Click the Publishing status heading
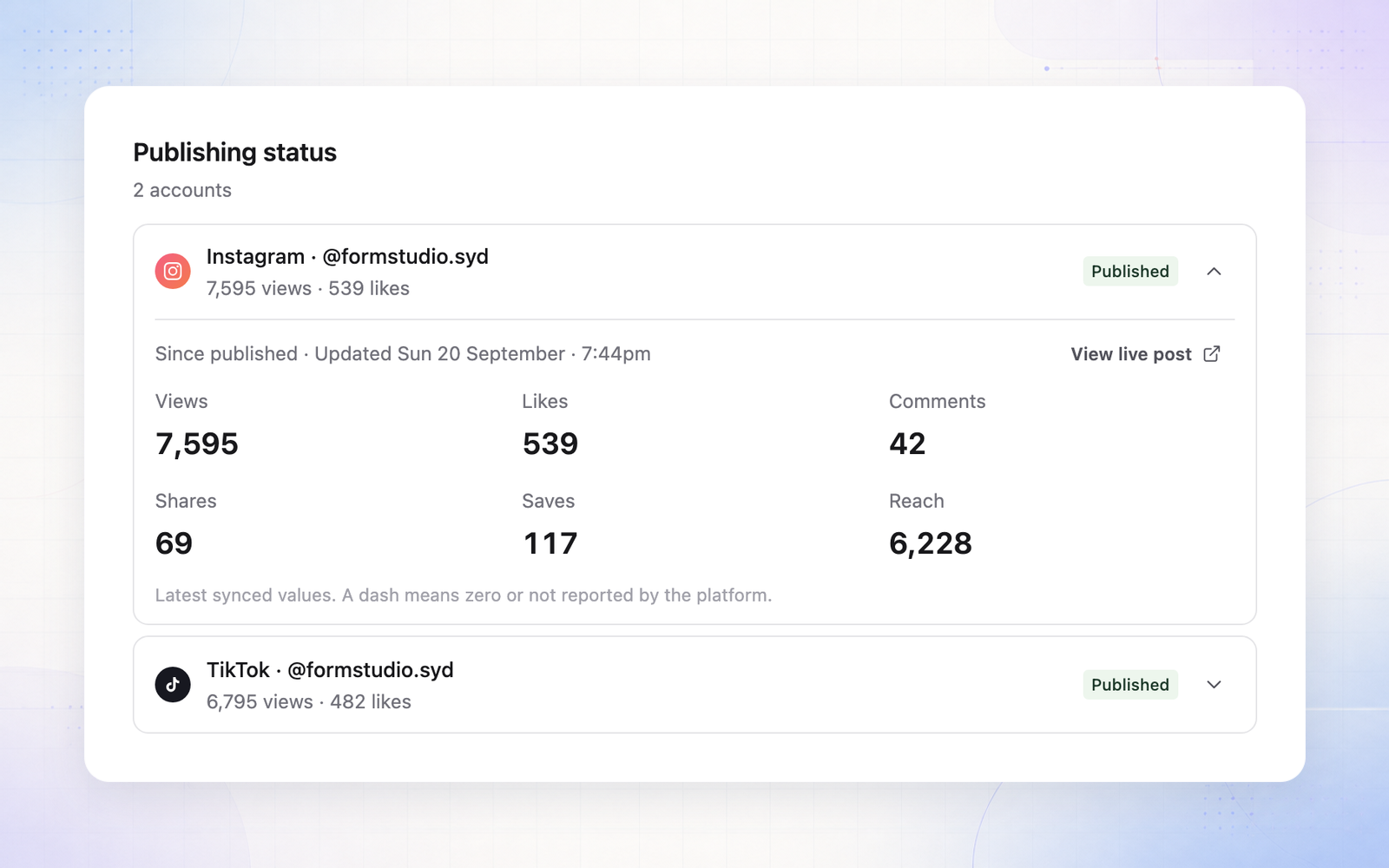 [x=234, y=153]
